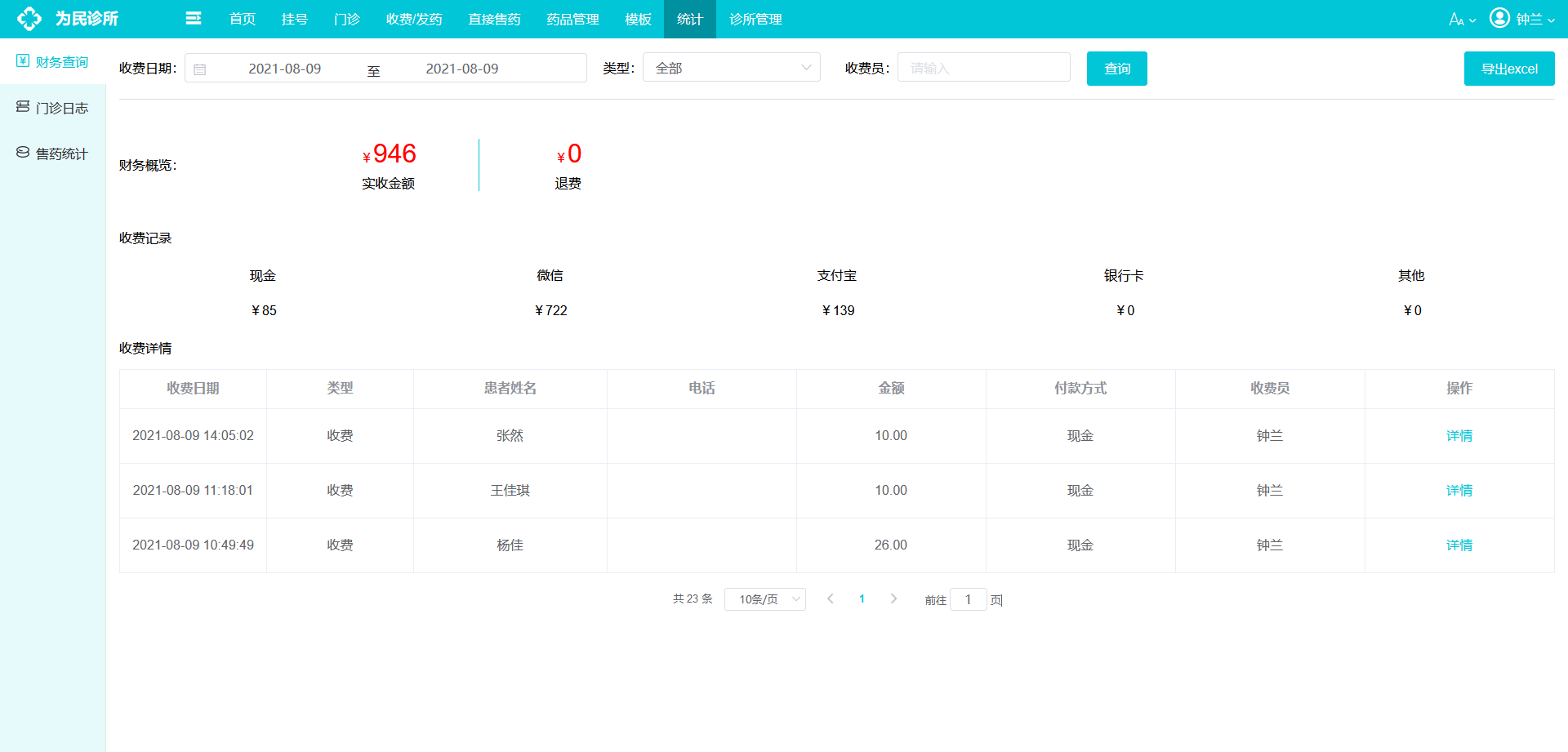Go to the 门诊 tab
Viewport: 1568px width, 752px height.
tap(347, 19)
